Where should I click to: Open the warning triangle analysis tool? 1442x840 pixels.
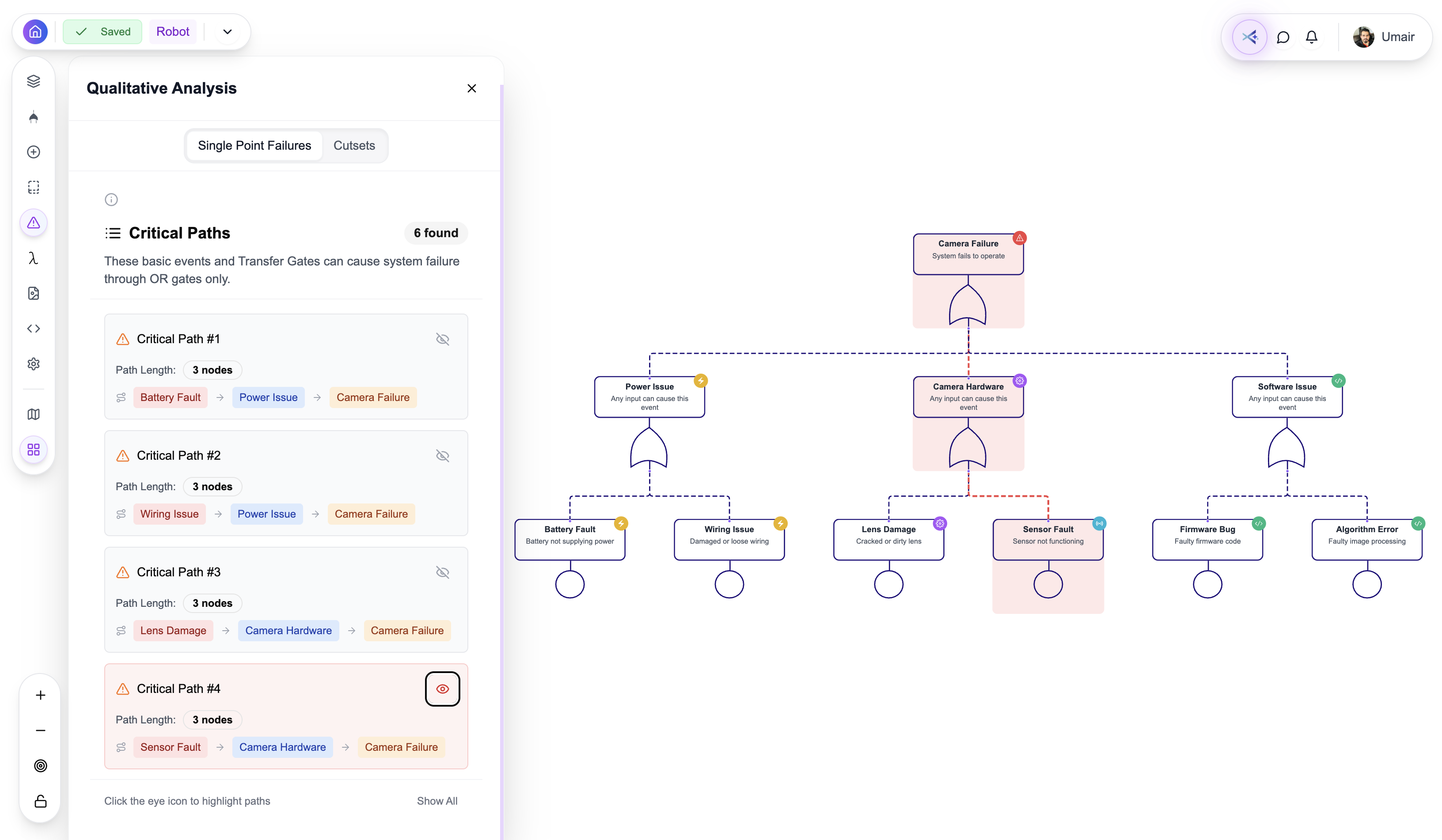(x=33, y=223)
